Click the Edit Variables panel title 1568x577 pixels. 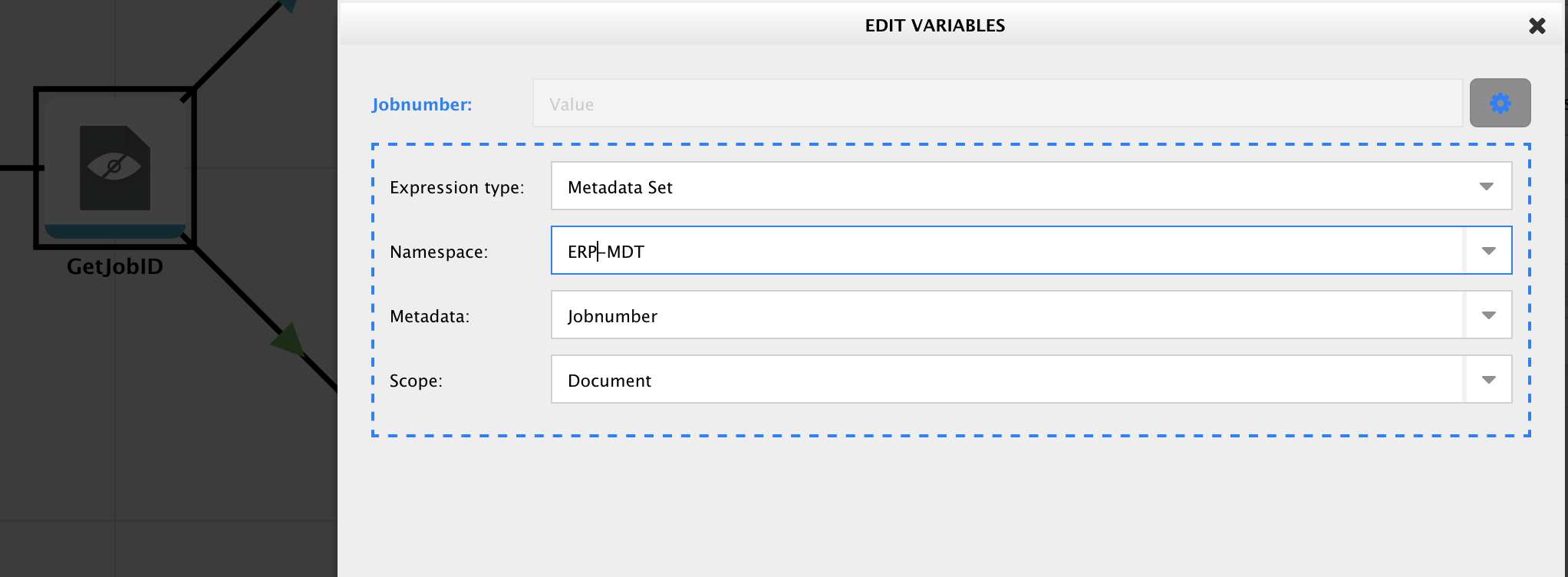coord(935,25)
